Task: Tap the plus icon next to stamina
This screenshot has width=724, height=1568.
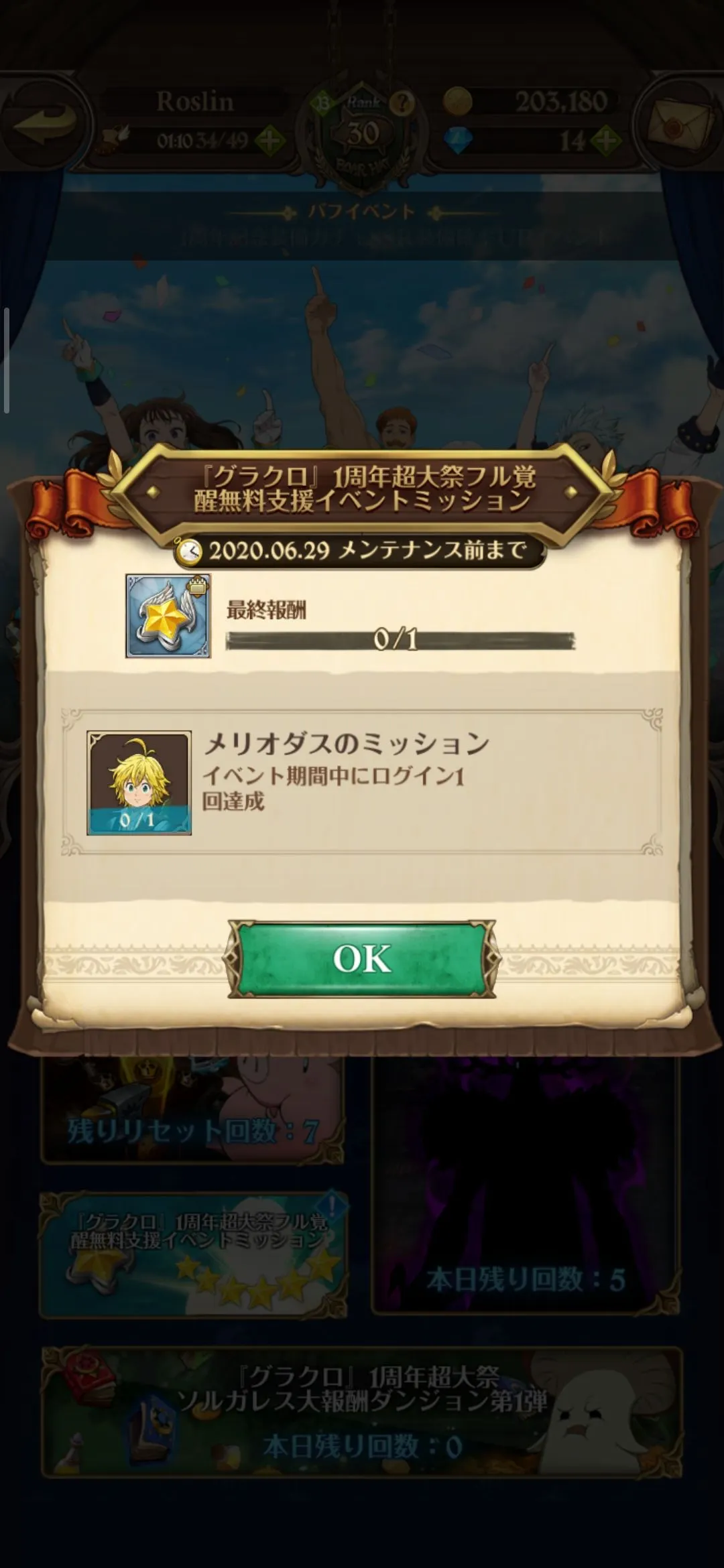Action: 270,141
